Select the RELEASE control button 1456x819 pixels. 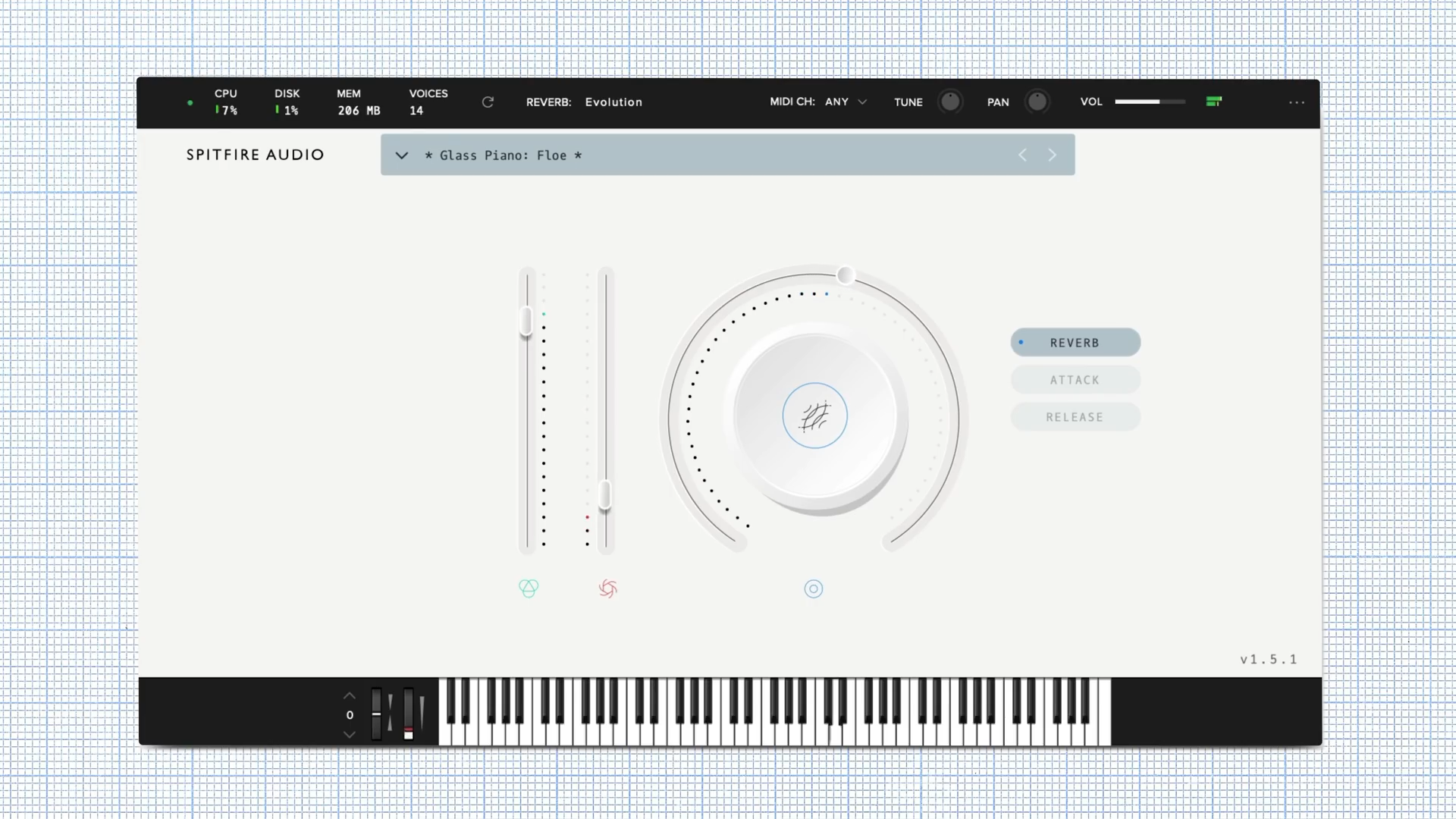pyautogui.click(x=1075, y=417)
